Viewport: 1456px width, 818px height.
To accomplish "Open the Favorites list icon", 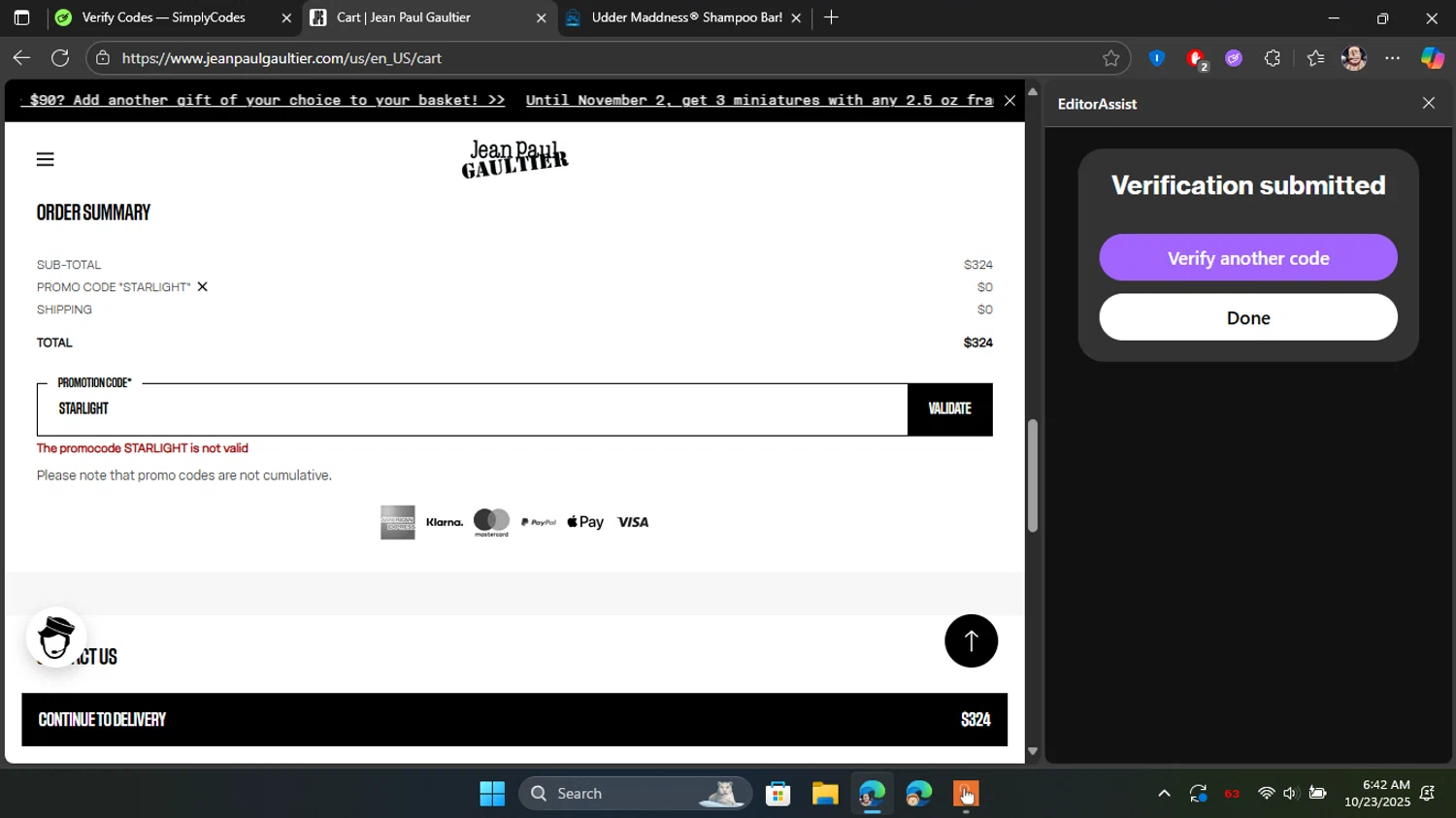I will click(x=1315, y=58).
